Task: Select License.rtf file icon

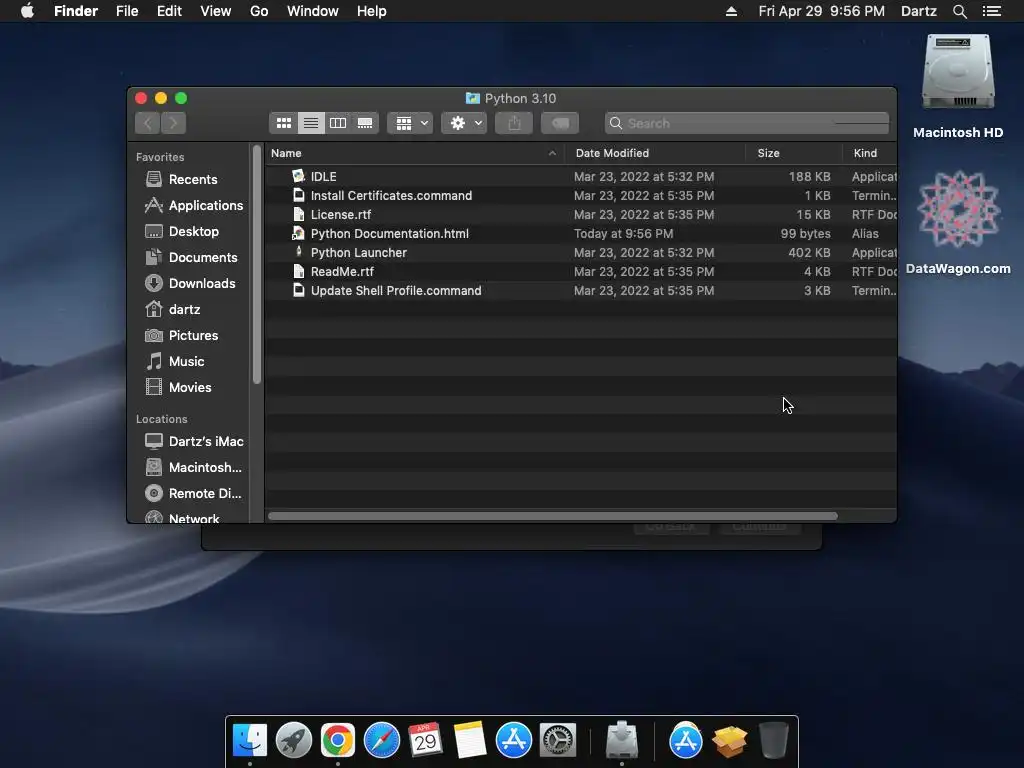Action: [x=298, y=214]
